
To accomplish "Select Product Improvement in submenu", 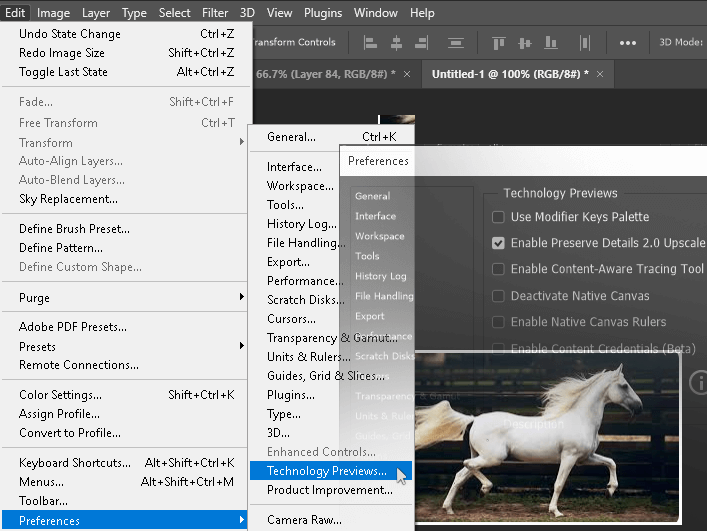I will [331, 490].
